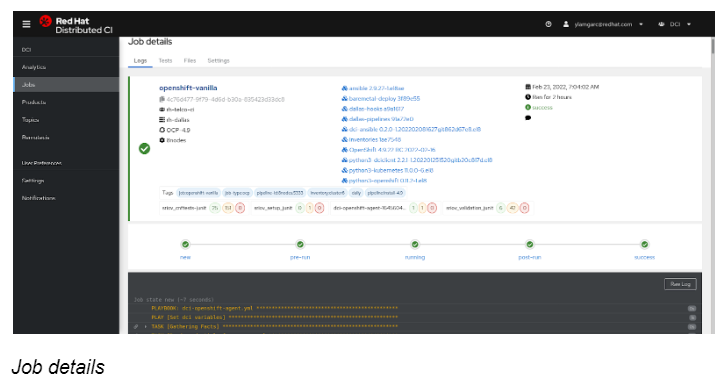Open Jobs in the sidebar
Image resolution: width=718 pixels, height=385 pixels.
66,85
